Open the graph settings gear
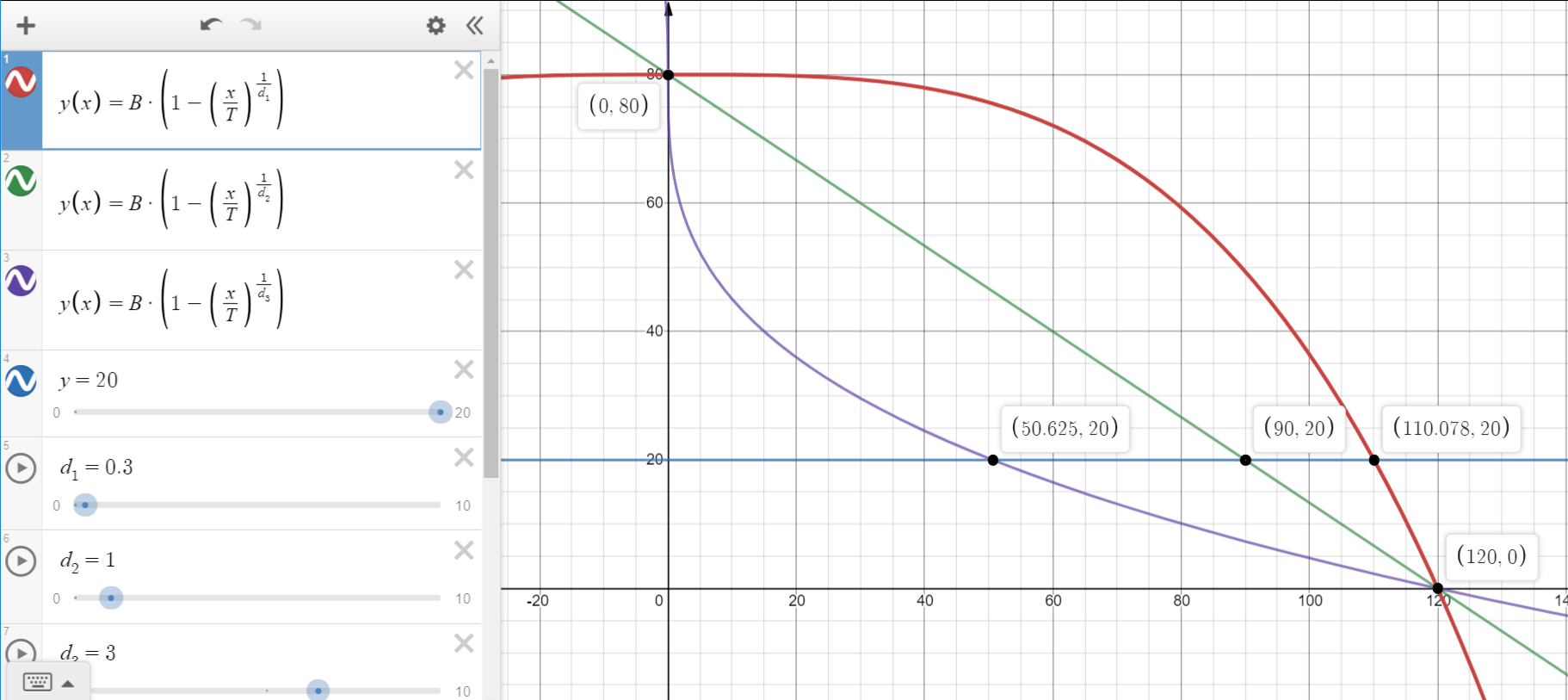 [436, 25]
